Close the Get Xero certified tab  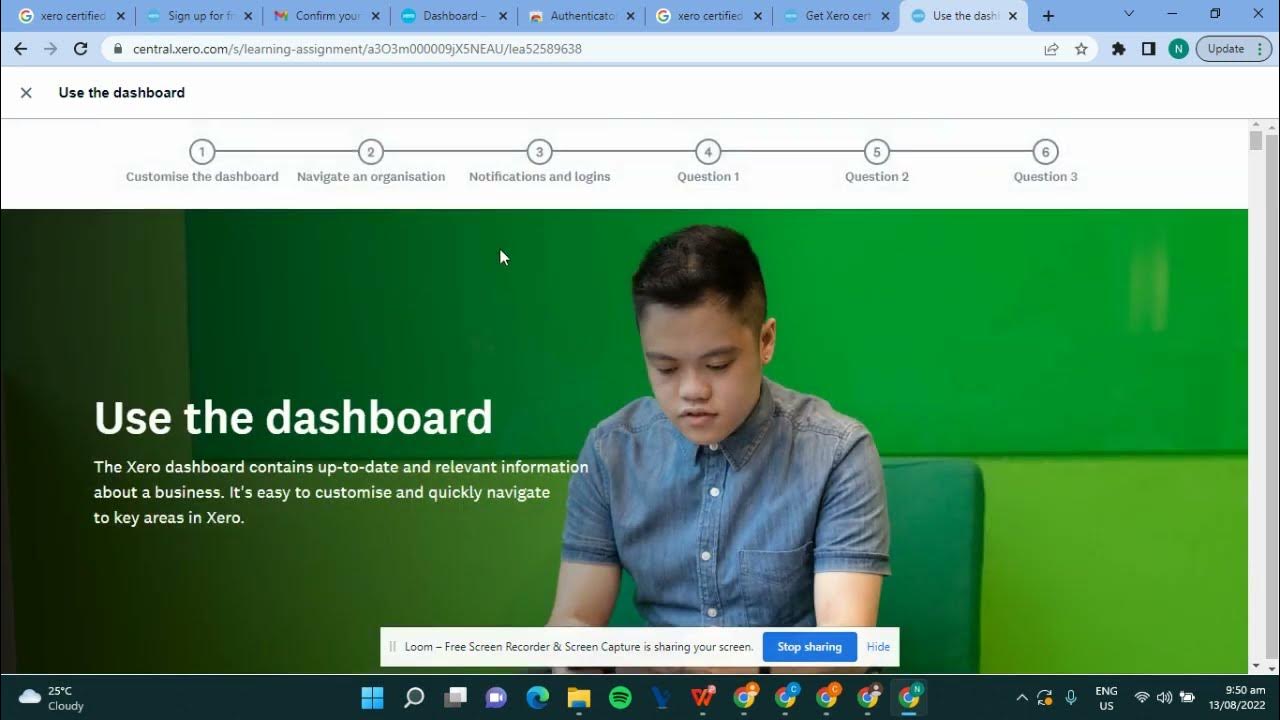[885, 16]
